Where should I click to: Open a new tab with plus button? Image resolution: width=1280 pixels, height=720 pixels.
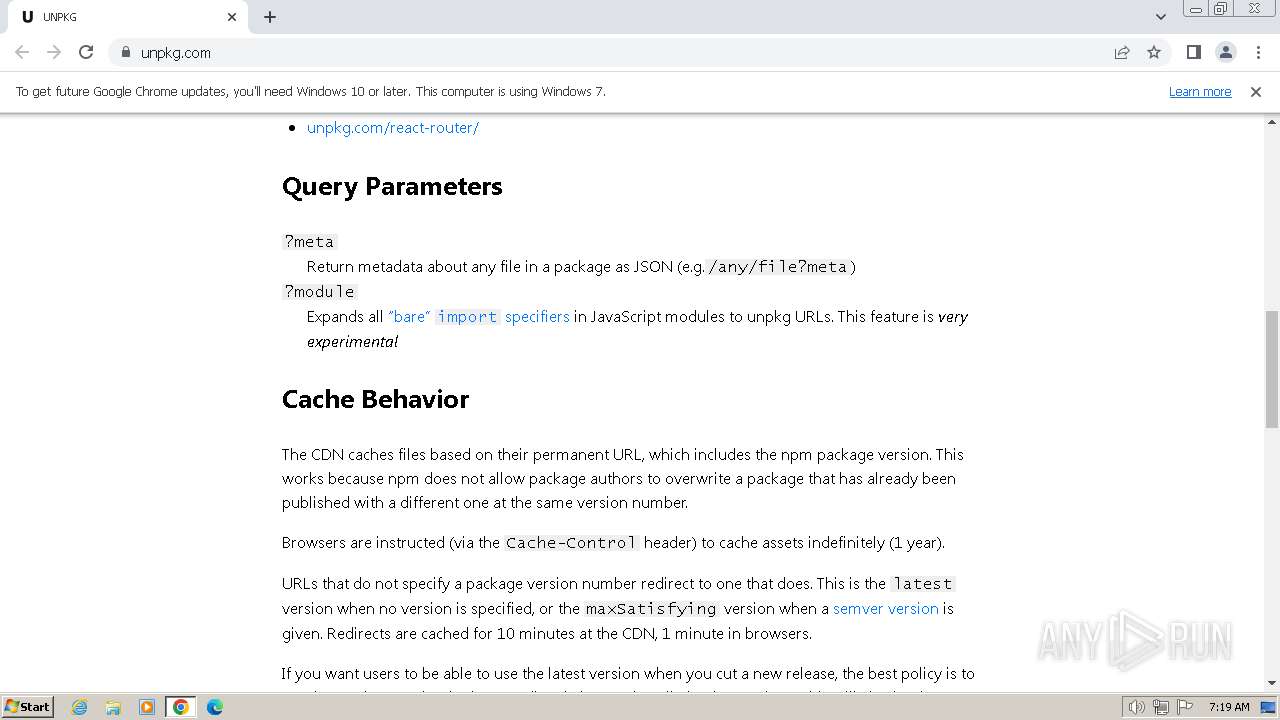pos(270,17)
